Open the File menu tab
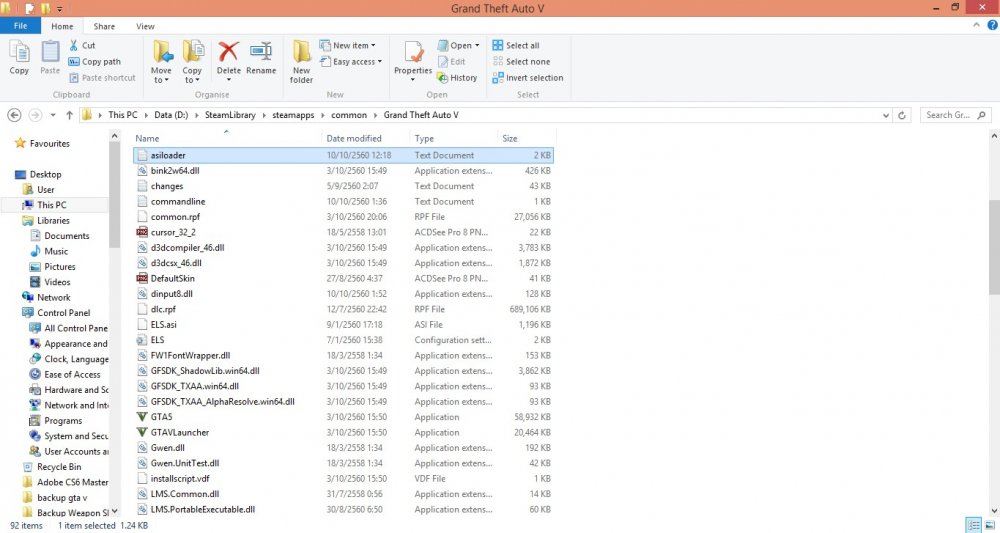 pyautogui.click(x=20, y=26)
